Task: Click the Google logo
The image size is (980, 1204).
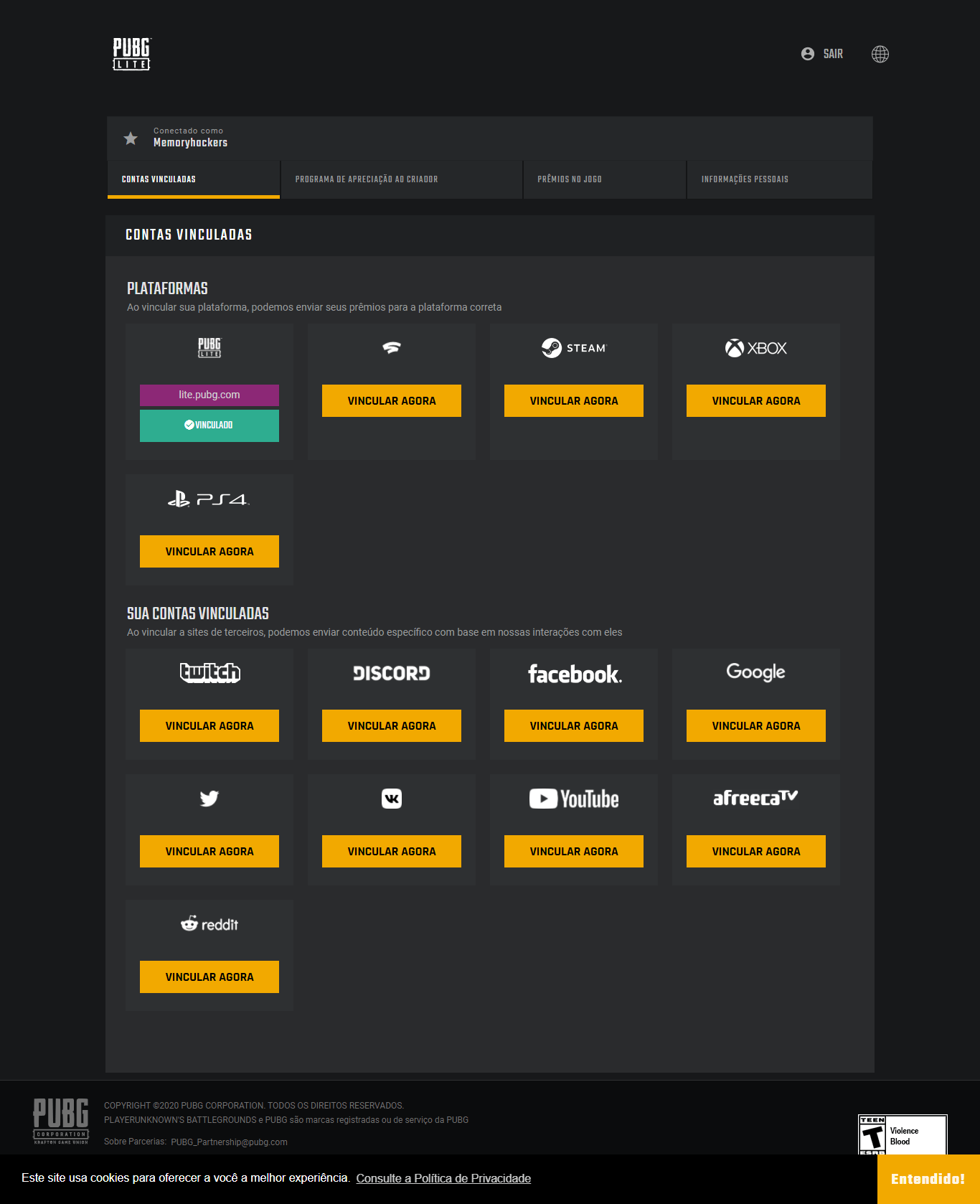Action: tap(756, 672)
